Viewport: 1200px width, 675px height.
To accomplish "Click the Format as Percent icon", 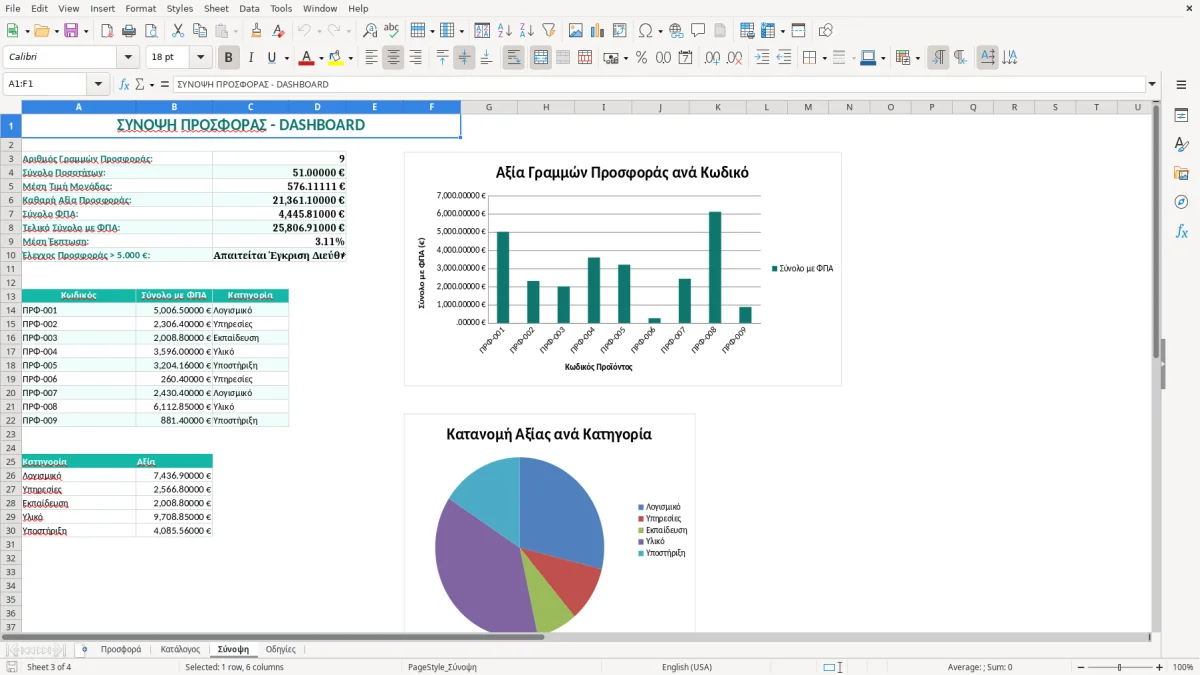I will [641, 58].
